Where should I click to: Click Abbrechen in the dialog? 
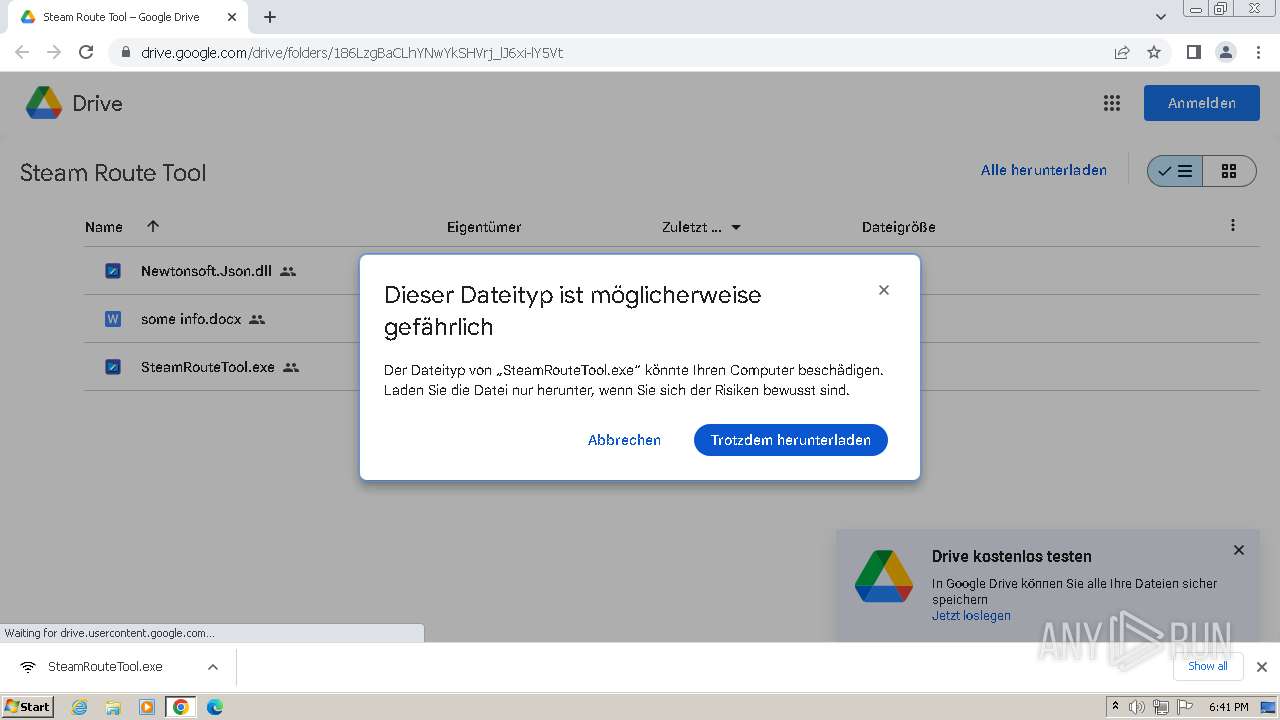click(624, 440)
